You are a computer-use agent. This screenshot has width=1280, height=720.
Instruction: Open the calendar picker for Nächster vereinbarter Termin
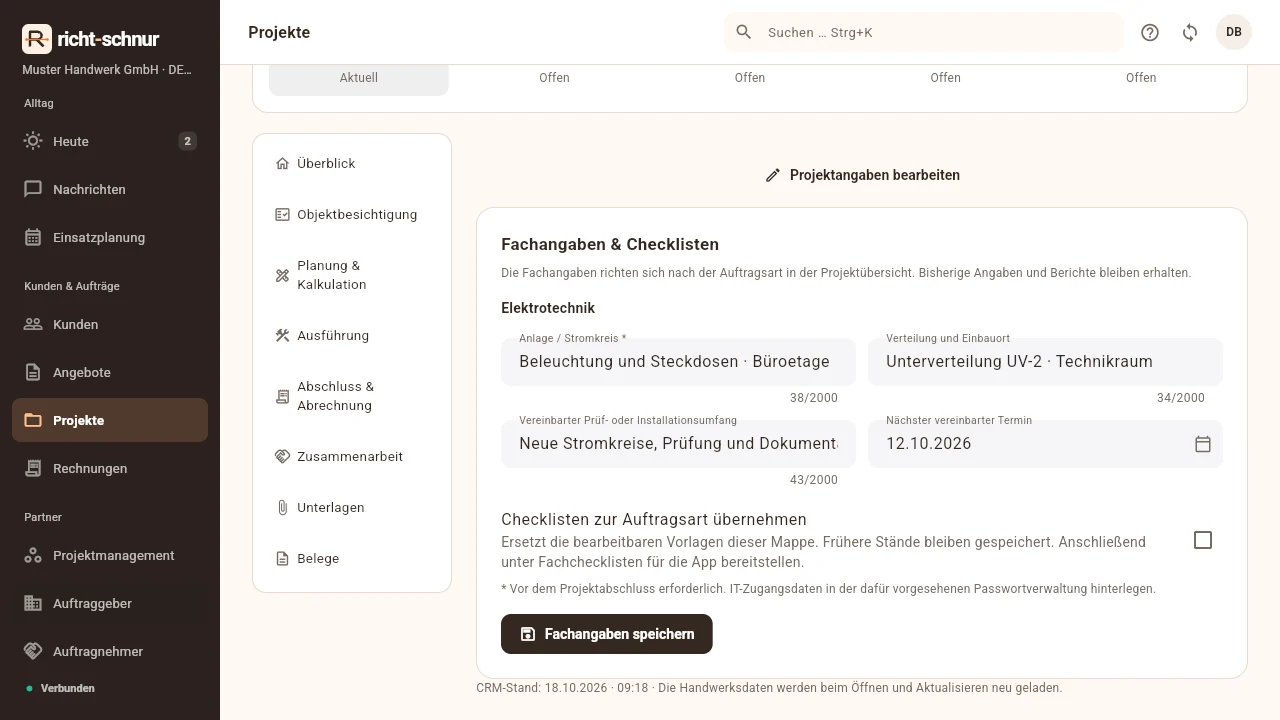pos(1203,444)
